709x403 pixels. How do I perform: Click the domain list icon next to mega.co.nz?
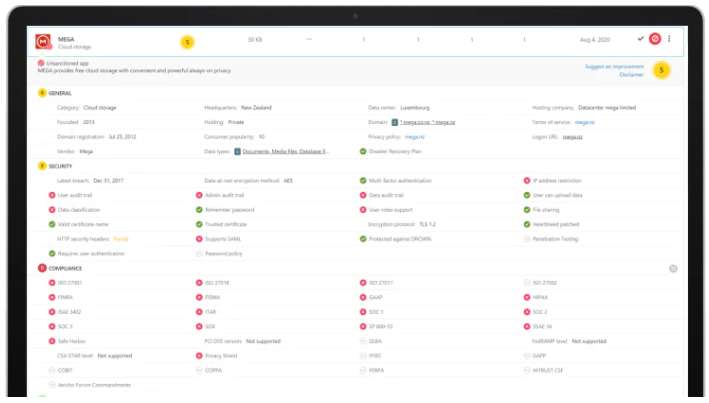pos(395,122)
